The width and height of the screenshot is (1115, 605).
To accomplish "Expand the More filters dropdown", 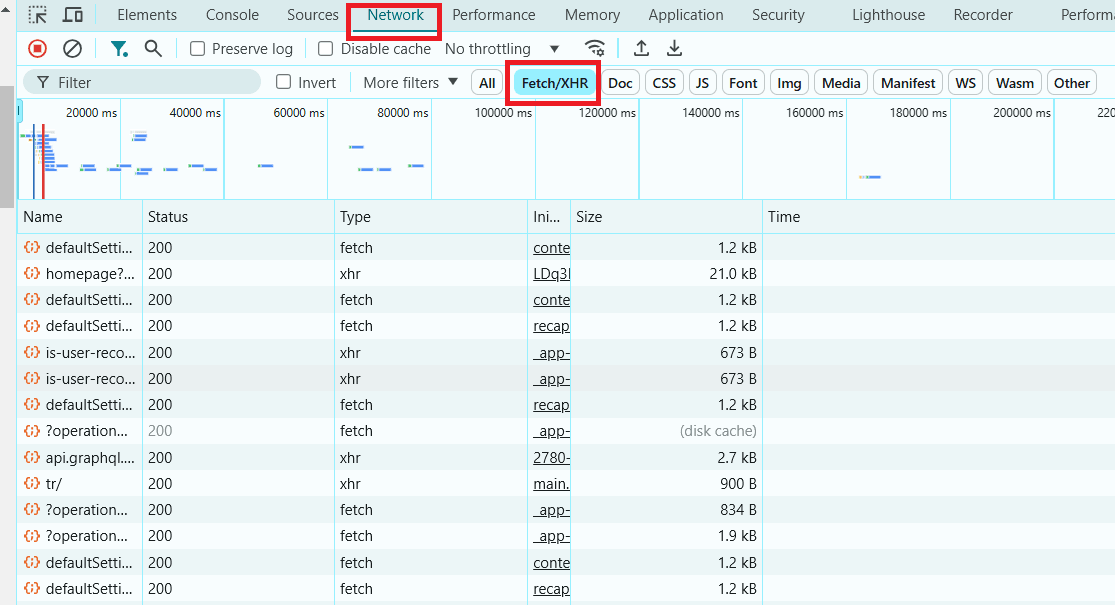I will coord(410,82).
